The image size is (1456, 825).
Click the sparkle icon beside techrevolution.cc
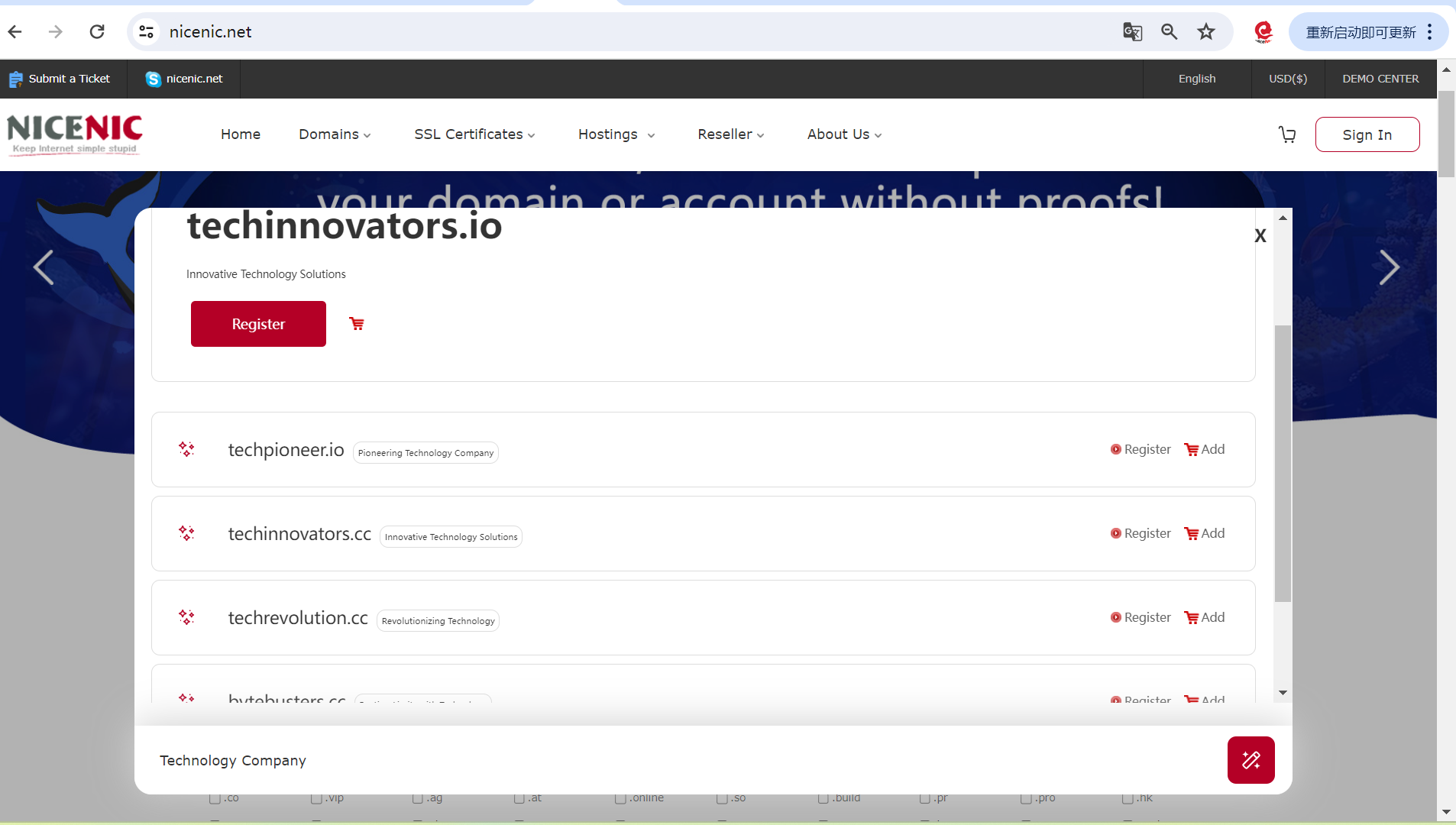click(x=186, y=617)
